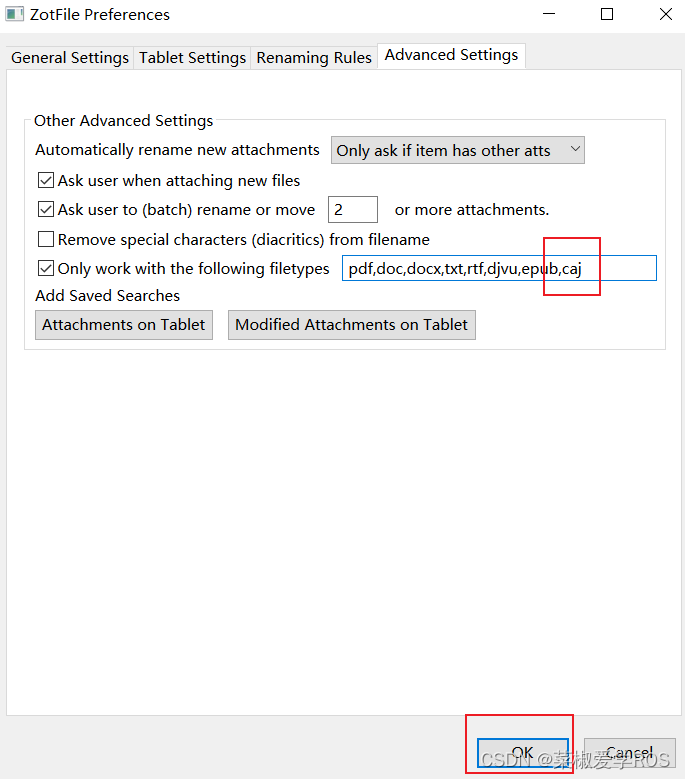Close the ZotFile Preferences window

coord(666,14)
